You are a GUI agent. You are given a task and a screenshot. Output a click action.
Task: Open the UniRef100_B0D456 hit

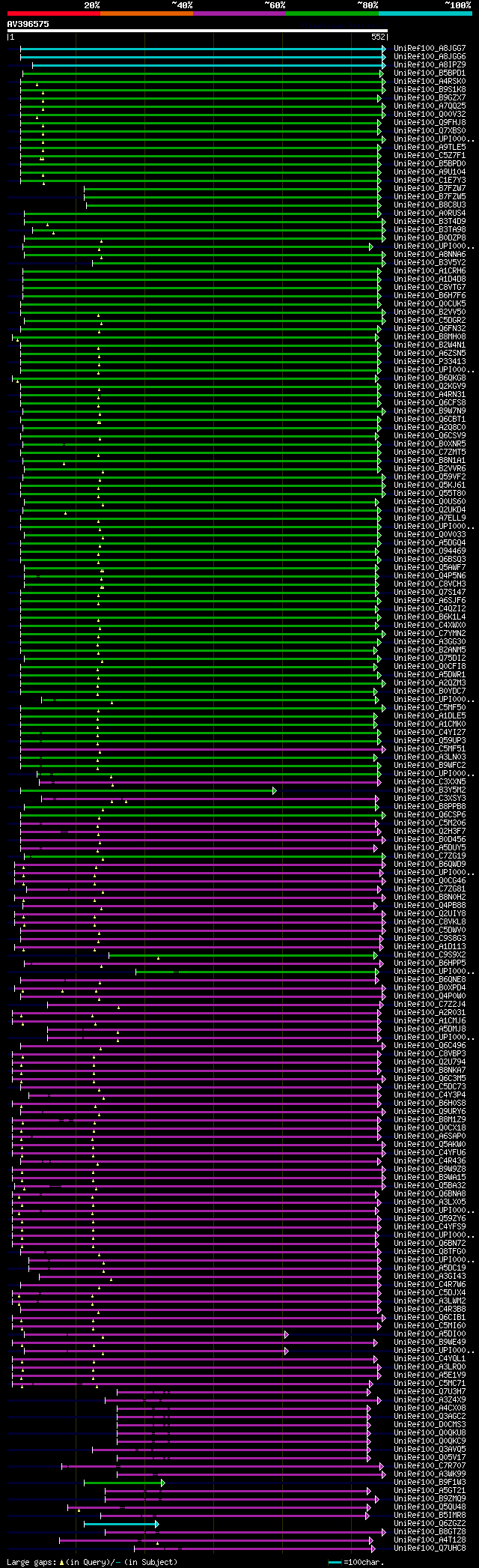430,840
